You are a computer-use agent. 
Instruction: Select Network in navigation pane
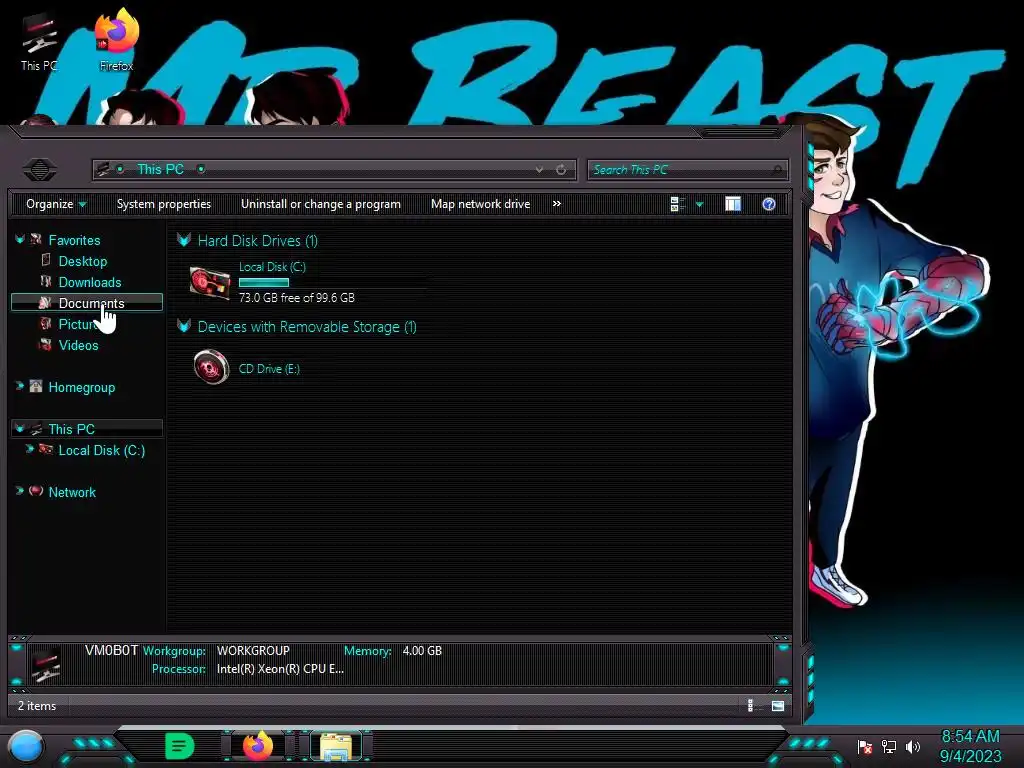coord(72,492)
